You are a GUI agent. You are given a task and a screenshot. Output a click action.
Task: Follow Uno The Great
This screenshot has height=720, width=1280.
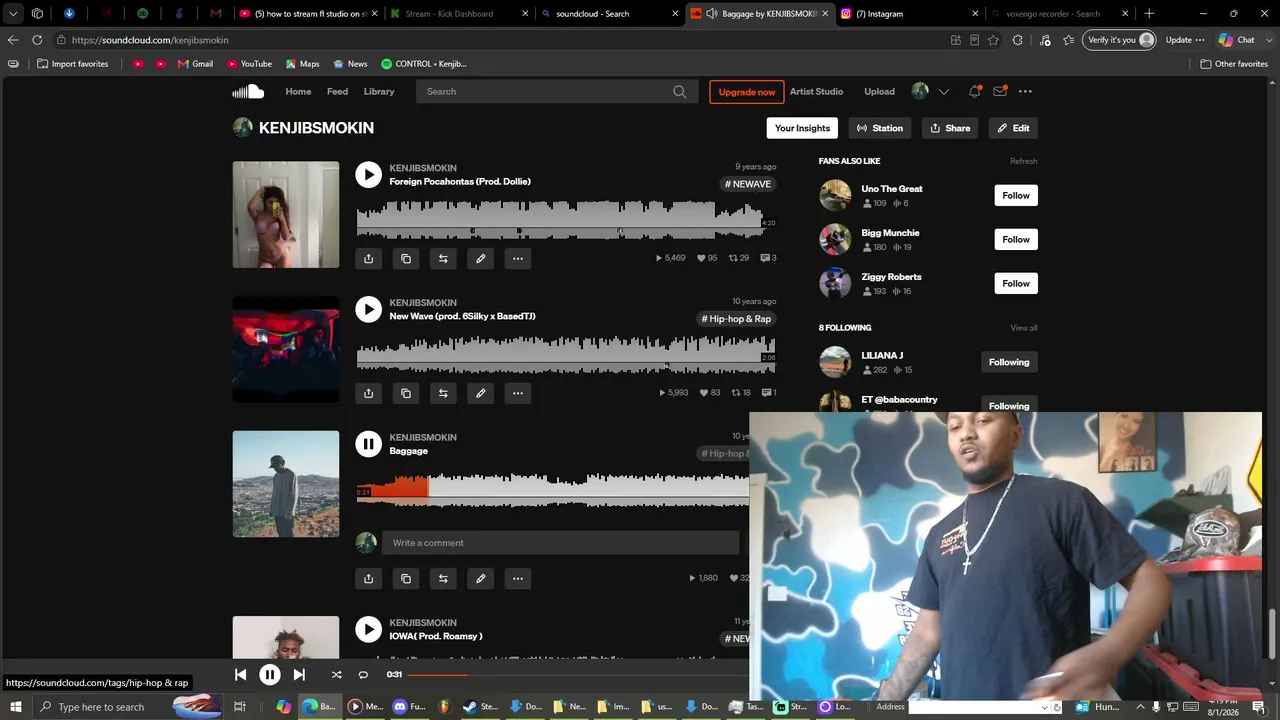pyautogui.click(x=1016, y=195)
